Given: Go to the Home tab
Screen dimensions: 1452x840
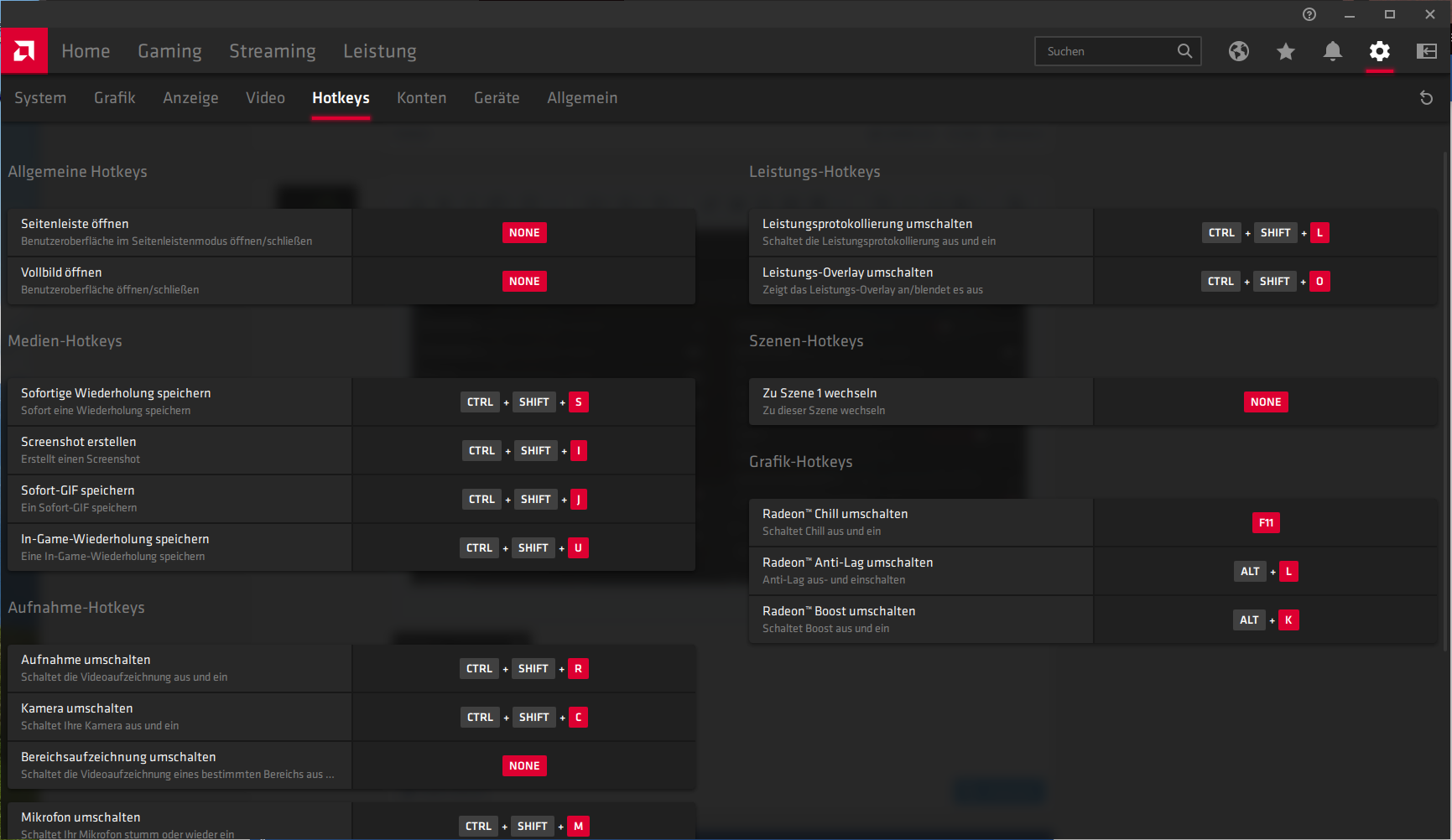Looking at the screenshot, I should click(86, 51).
